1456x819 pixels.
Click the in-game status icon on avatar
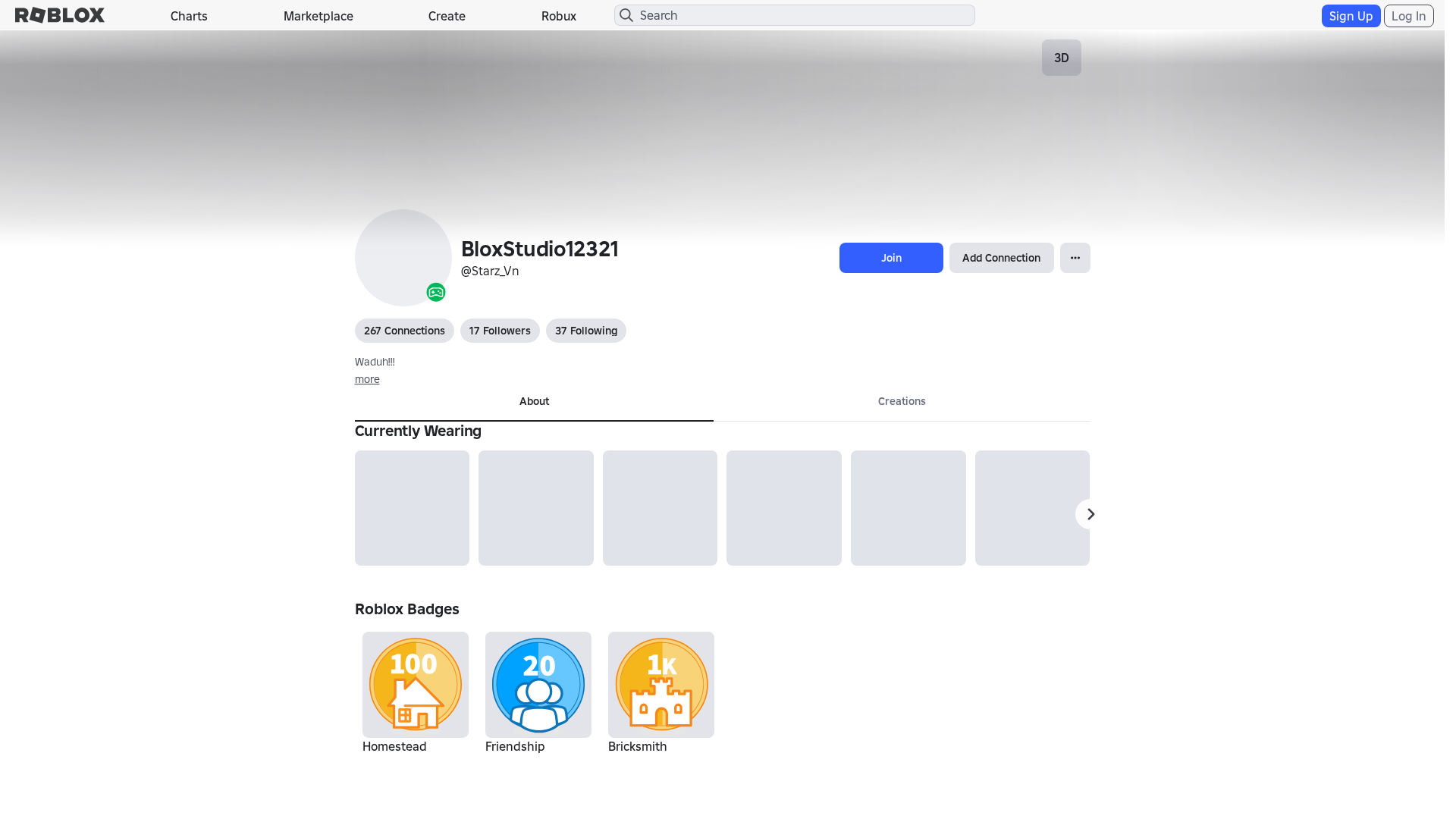tap(436, 292)
